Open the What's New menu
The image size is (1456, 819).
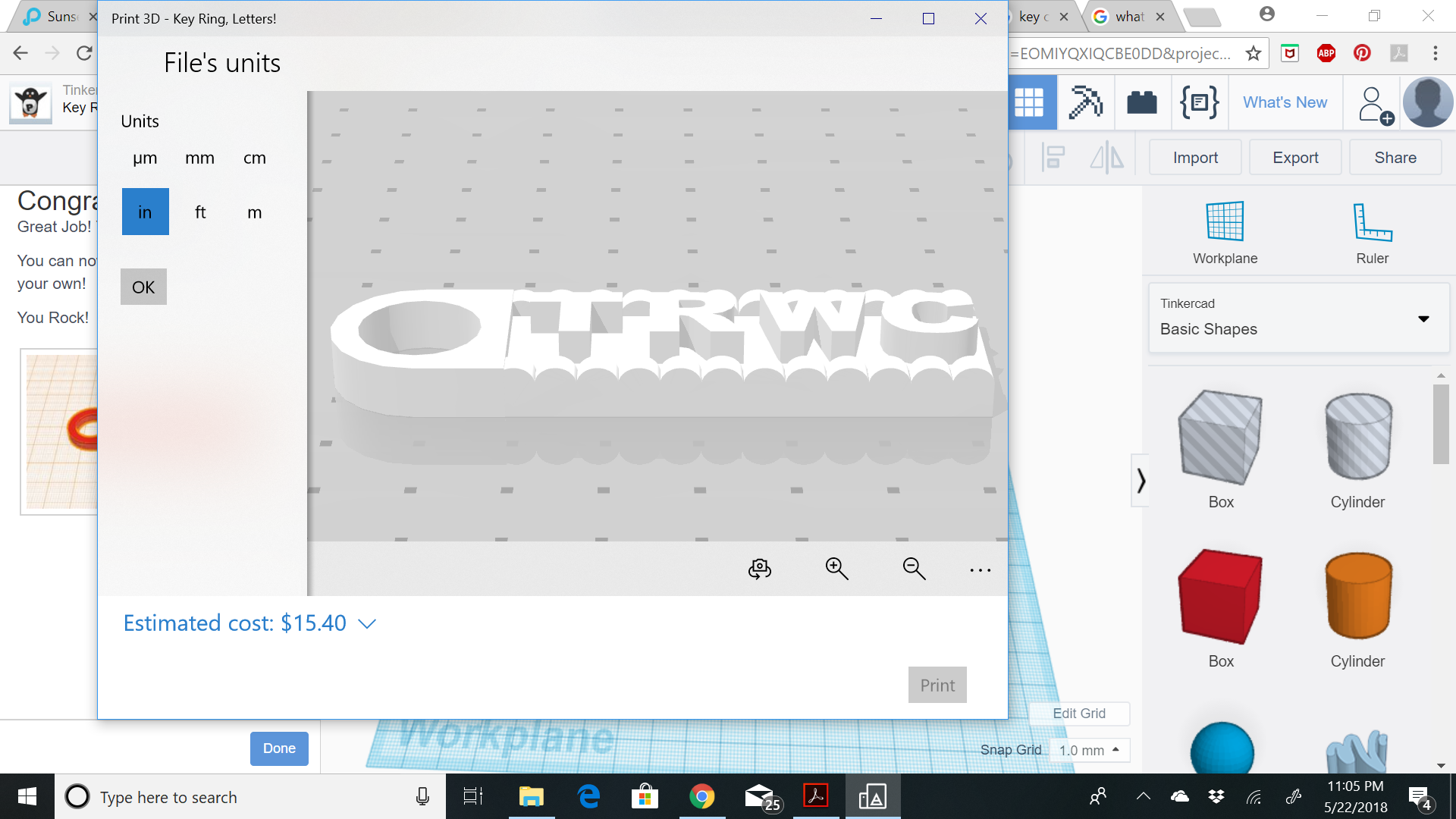[x=1285, y=102]
